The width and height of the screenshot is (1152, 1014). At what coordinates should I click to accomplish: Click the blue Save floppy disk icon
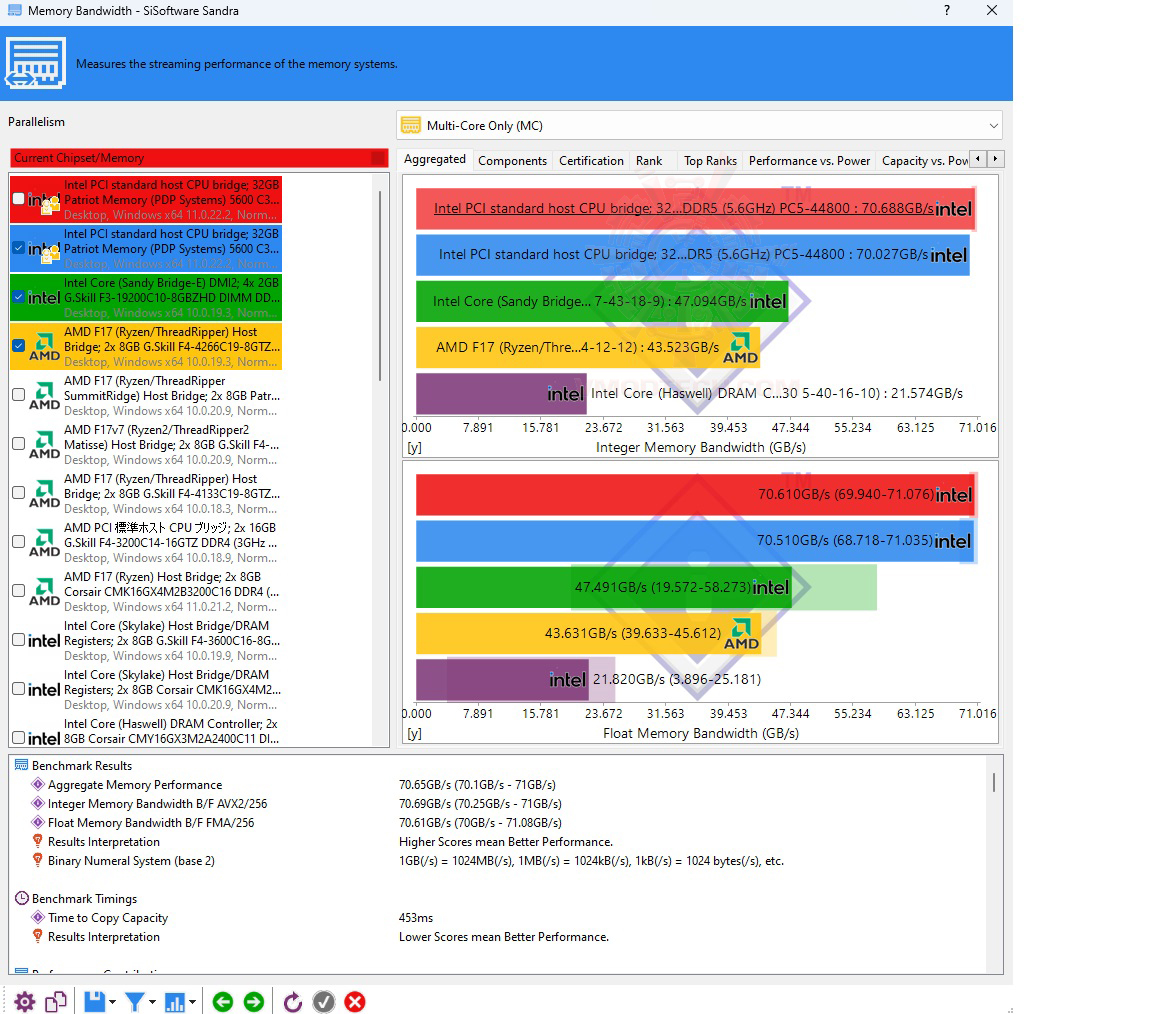pyautogui.click(x=95, y=1002)
